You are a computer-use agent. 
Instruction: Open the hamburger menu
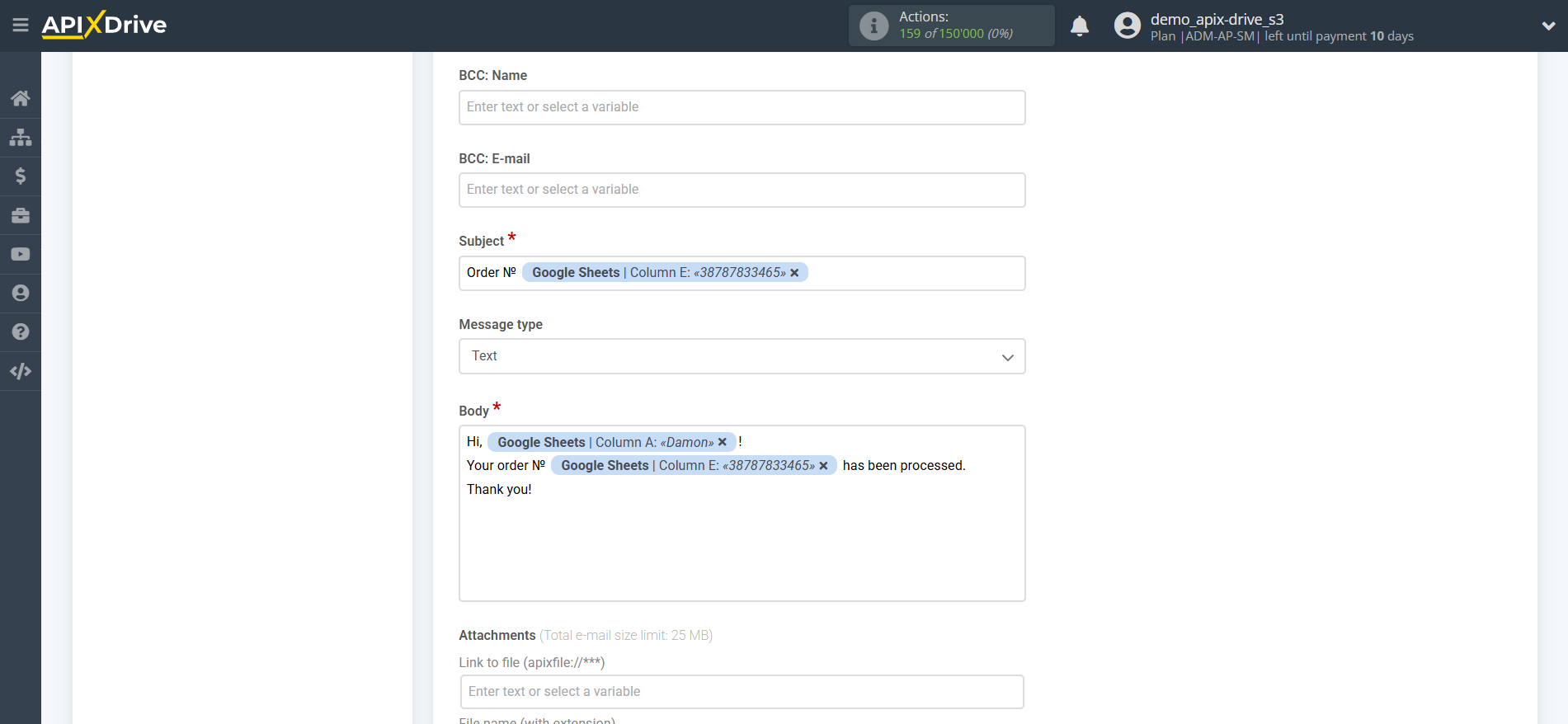click(21, 26)
